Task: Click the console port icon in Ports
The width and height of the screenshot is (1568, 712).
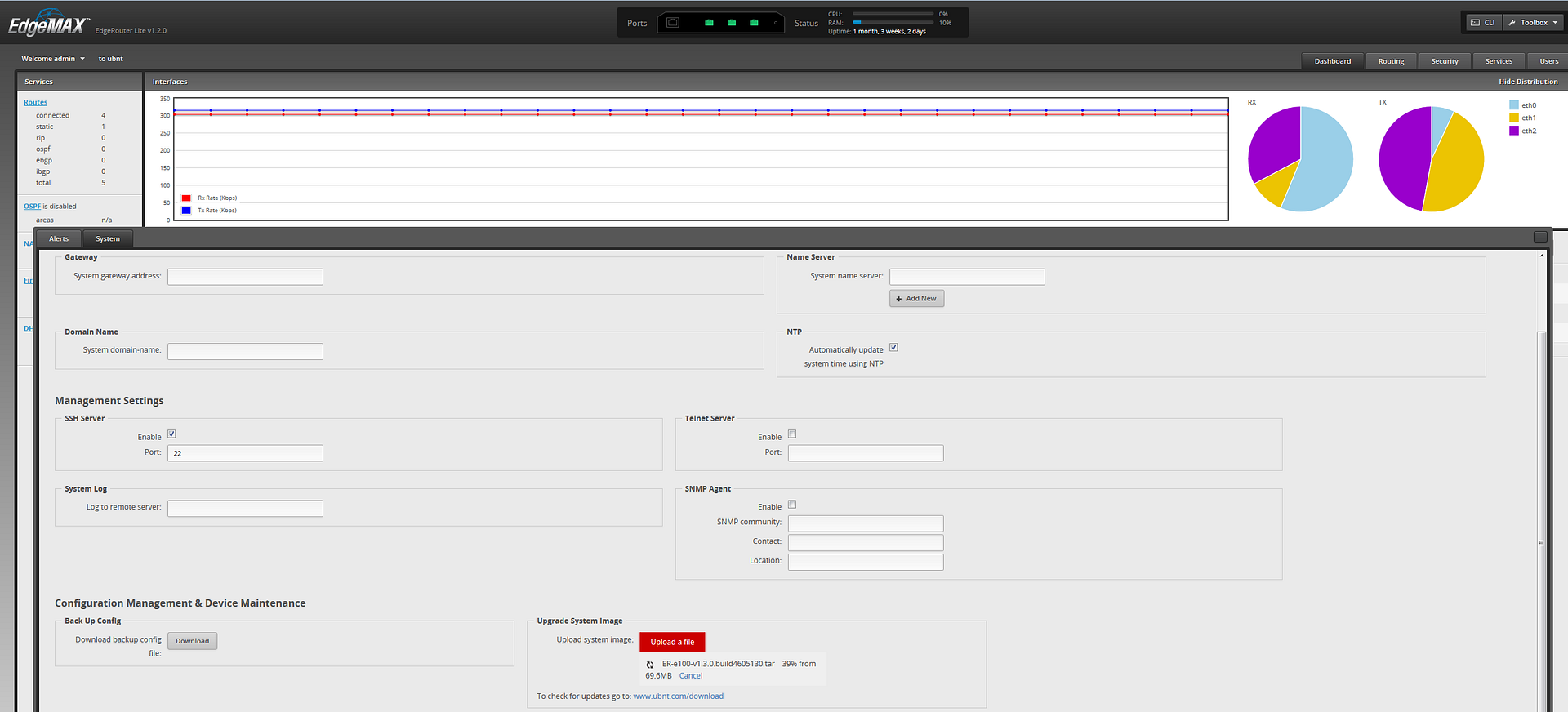Action: [x=672, y=23]
